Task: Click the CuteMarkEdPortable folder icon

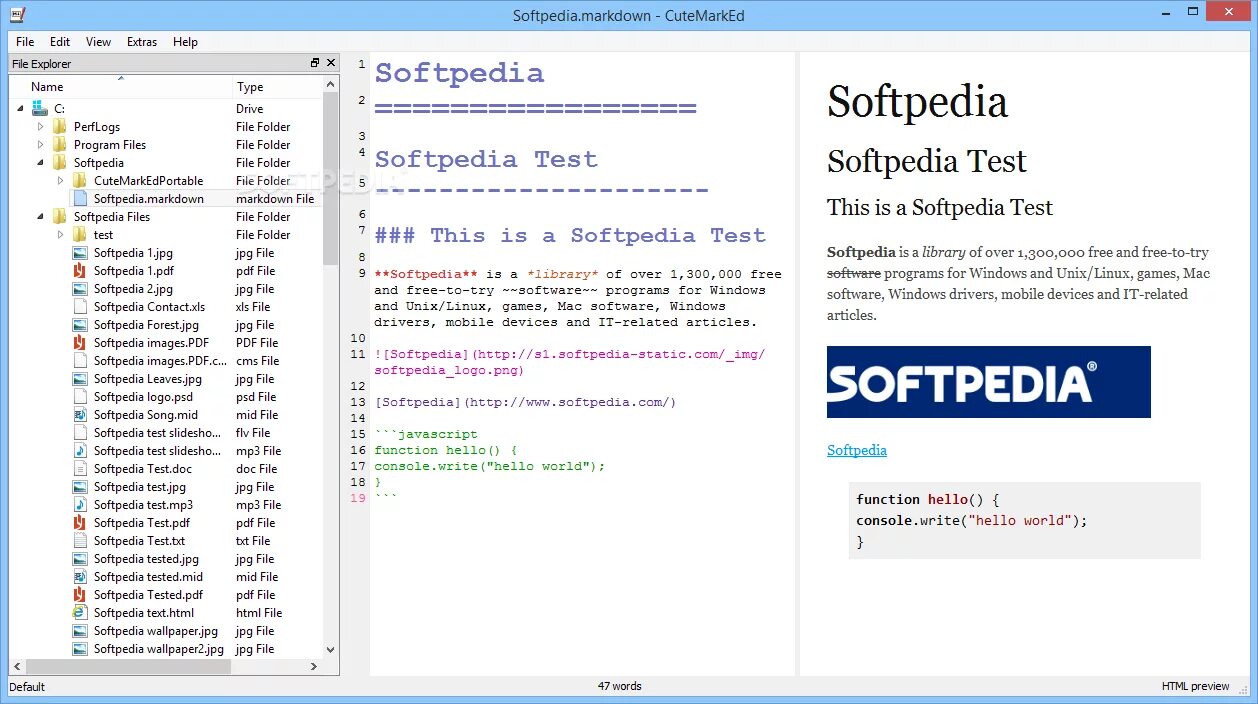Action: tap(80, 181)
